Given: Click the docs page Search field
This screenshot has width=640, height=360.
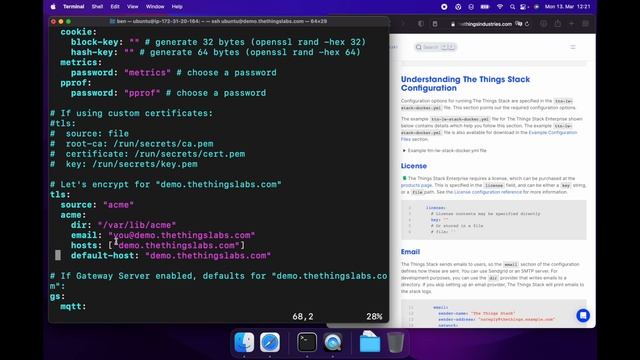Looking at the screenshot, I should tap(436, 47).
